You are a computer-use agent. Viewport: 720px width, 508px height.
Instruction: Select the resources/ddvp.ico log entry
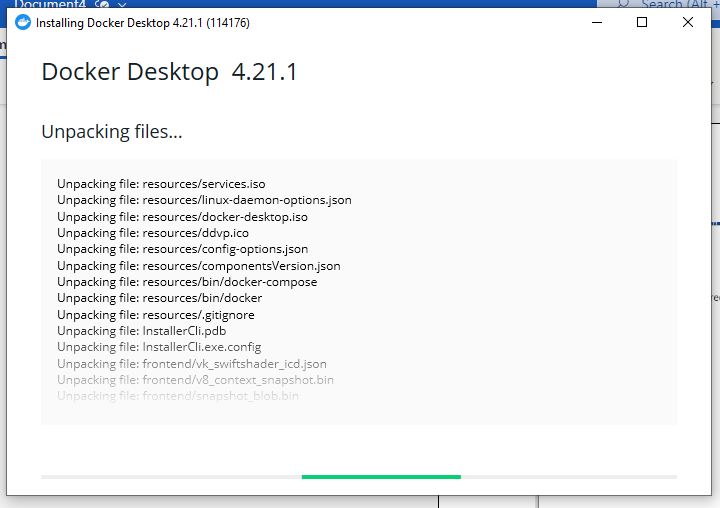tap(153, 233)
